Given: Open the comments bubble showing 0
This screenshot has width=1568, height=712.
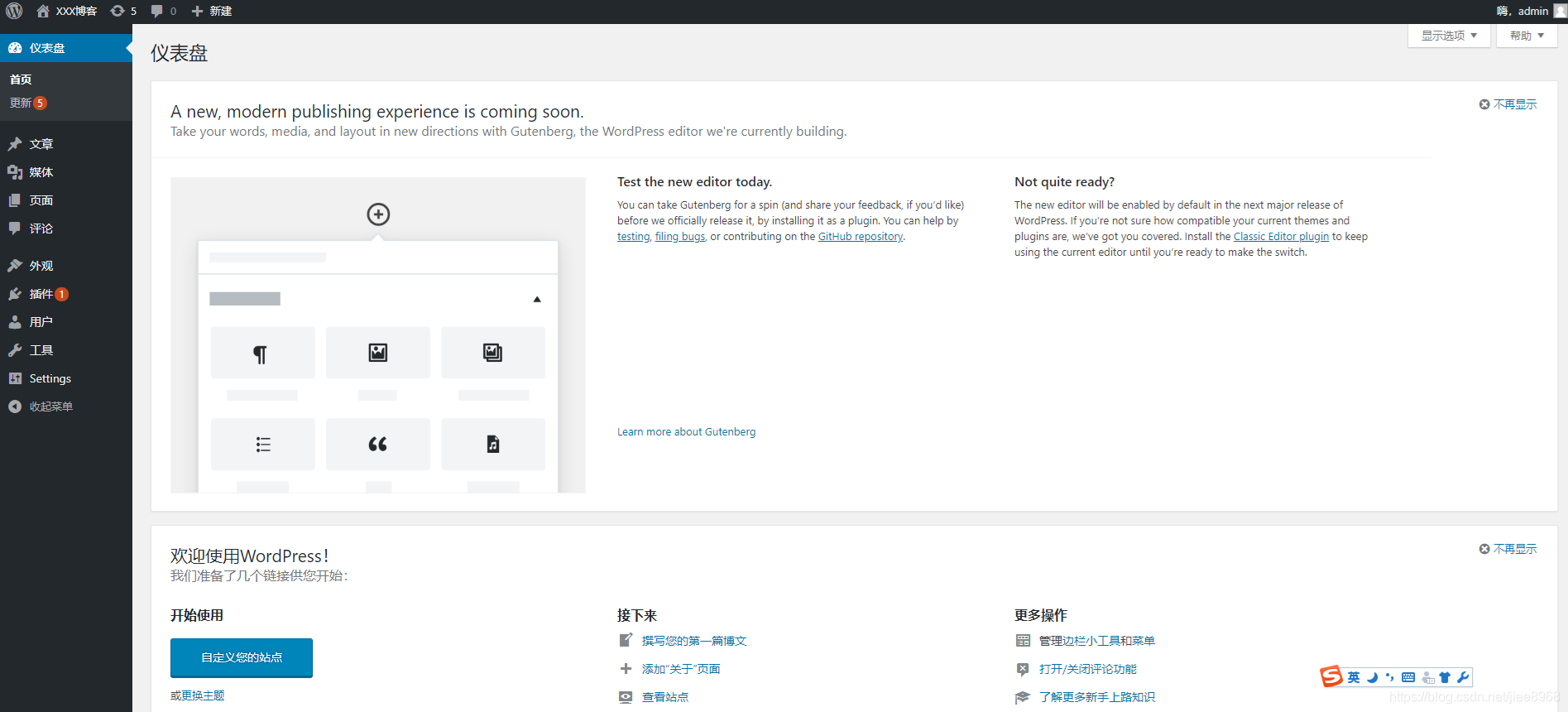Looking at the screenshot, I should coord(164,11).
